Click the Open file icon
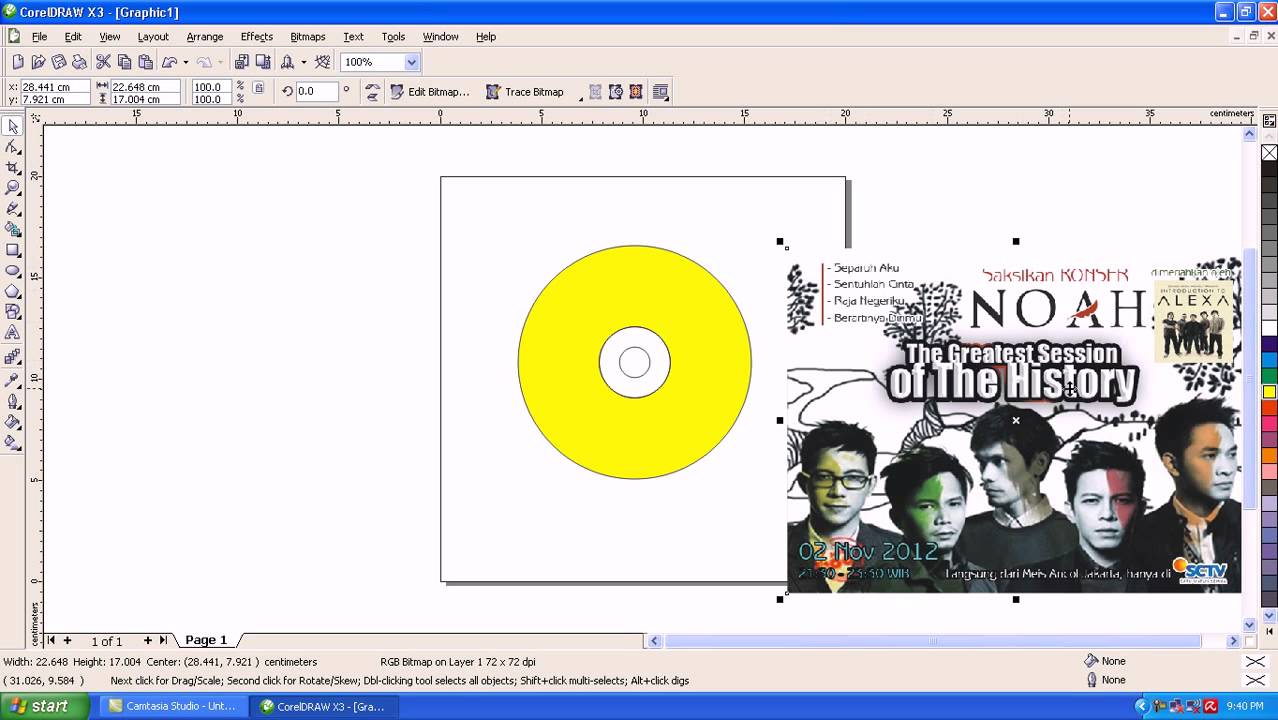 (x=38, y=62)
